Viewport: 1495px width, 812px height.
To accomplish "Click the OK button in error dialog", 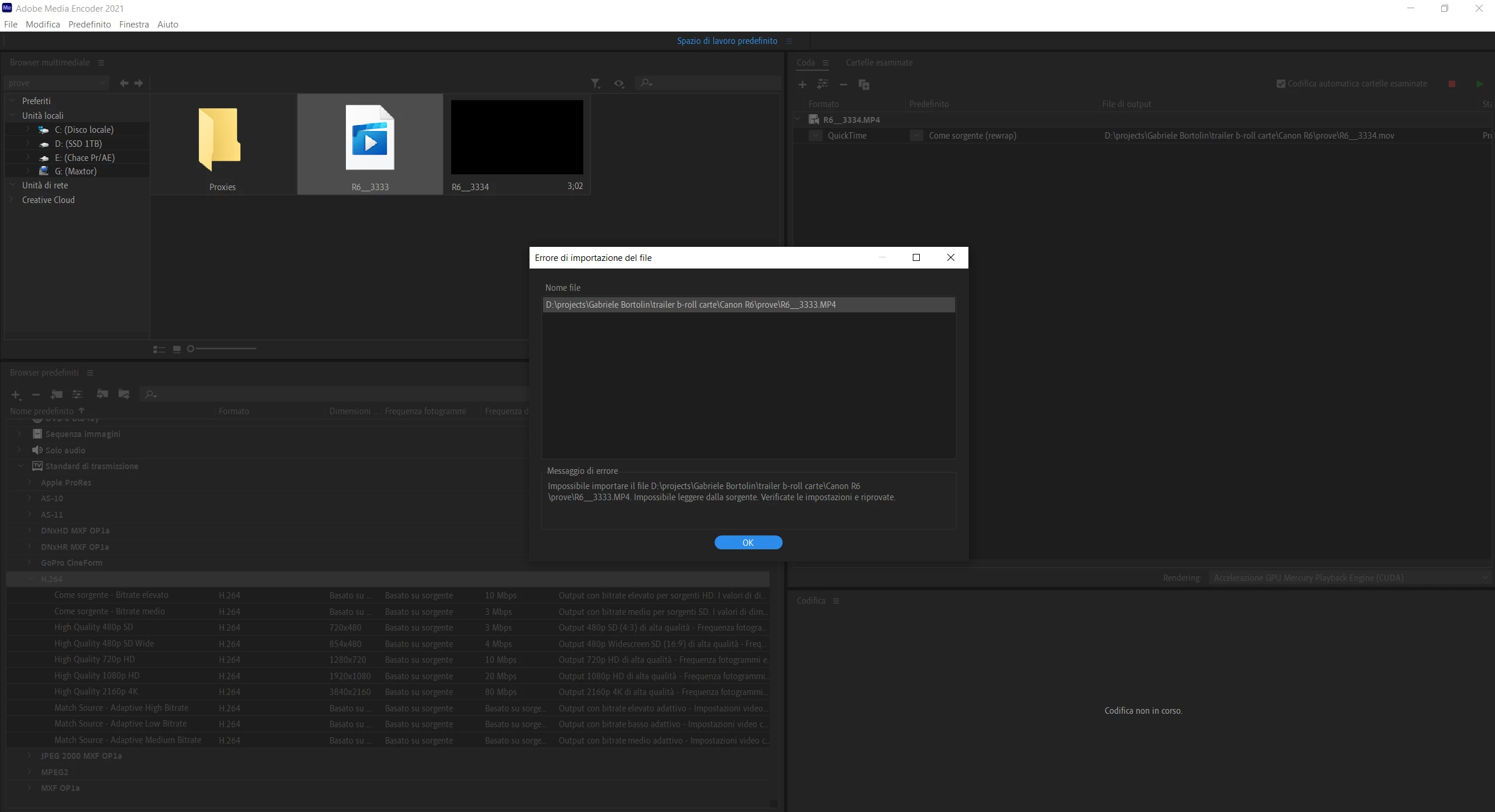I will coord(748,542).
